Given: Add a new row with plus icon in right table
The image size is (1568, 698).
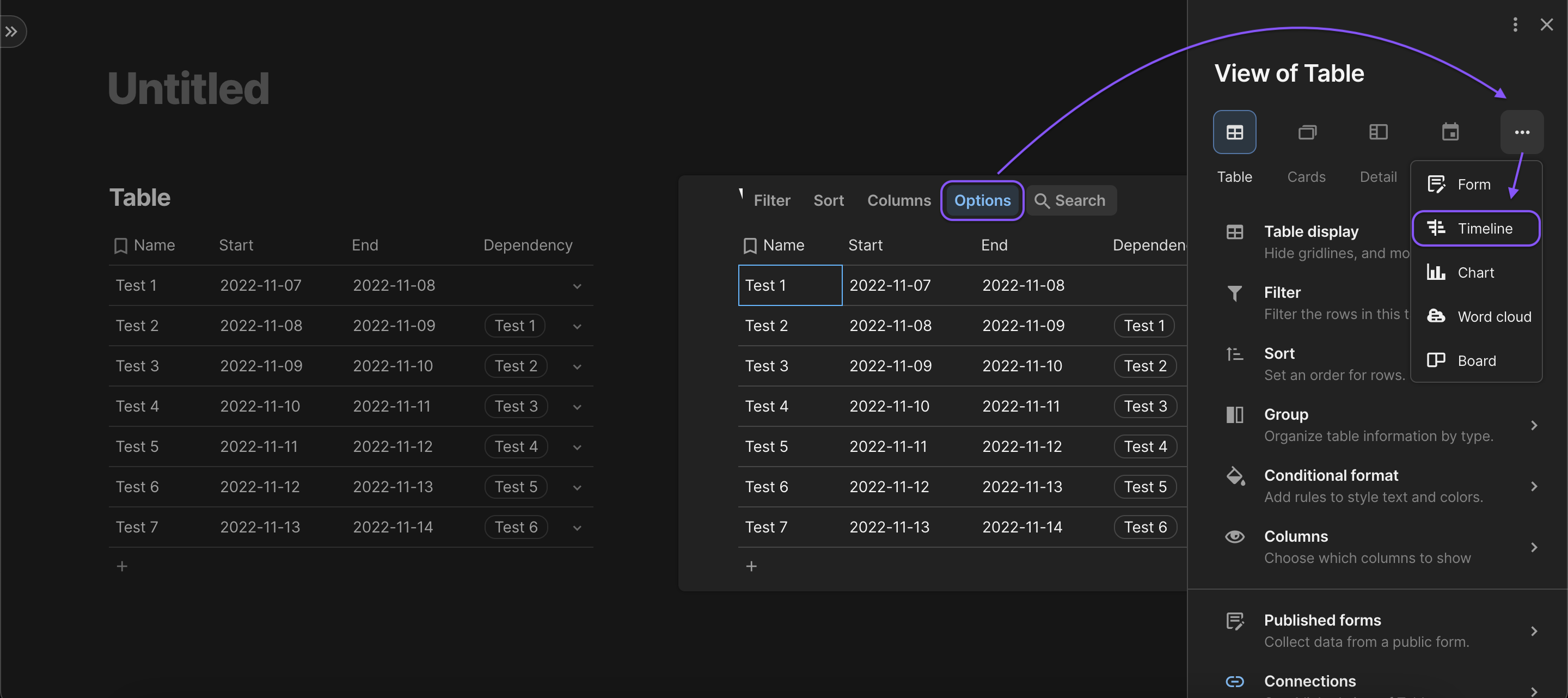Looking at the screenshot, I should click(x=751, y=566).
